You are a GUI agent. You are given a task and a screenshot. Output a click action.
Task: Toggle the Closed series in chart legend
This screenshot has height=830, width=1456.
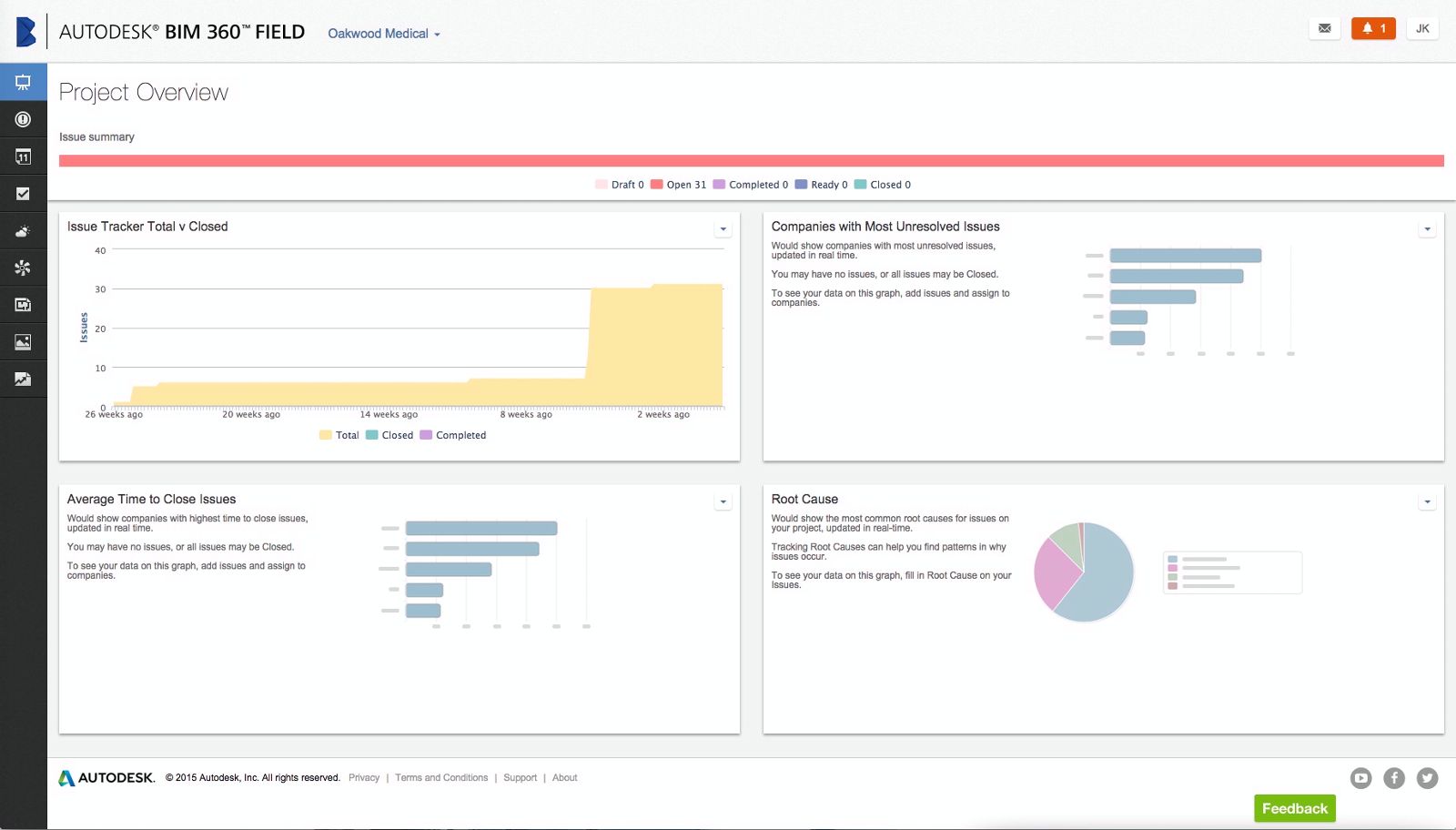(389, 435)
